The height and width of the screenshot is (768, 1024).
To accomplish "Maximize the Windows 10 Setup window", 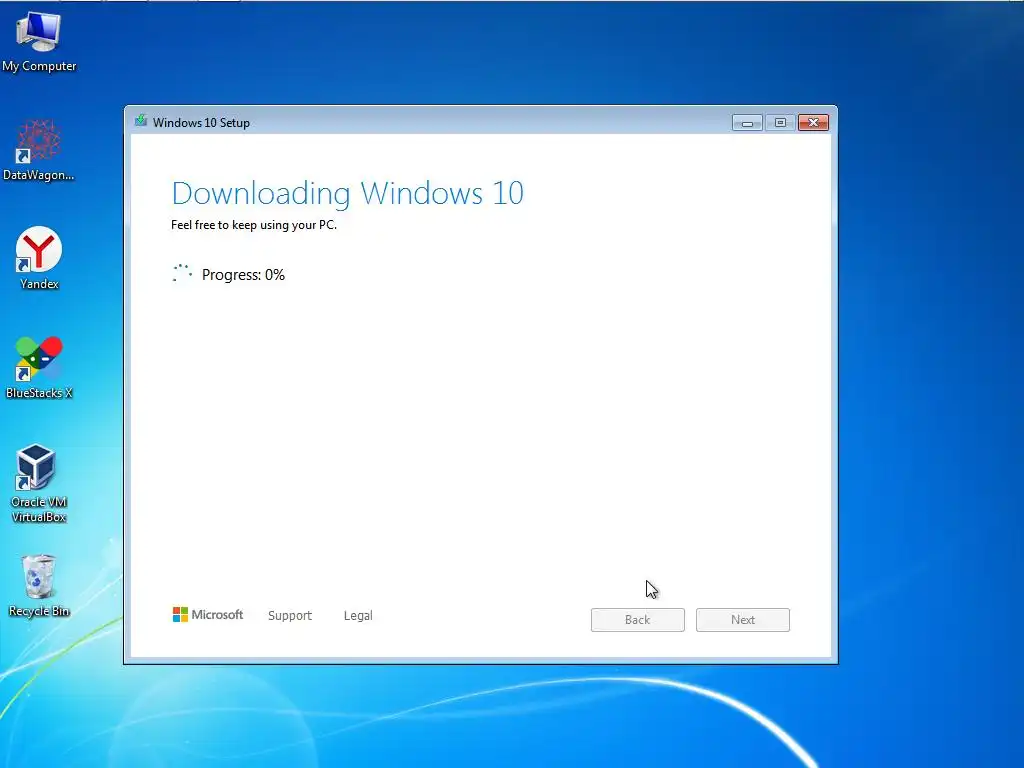I will (780, 123).
